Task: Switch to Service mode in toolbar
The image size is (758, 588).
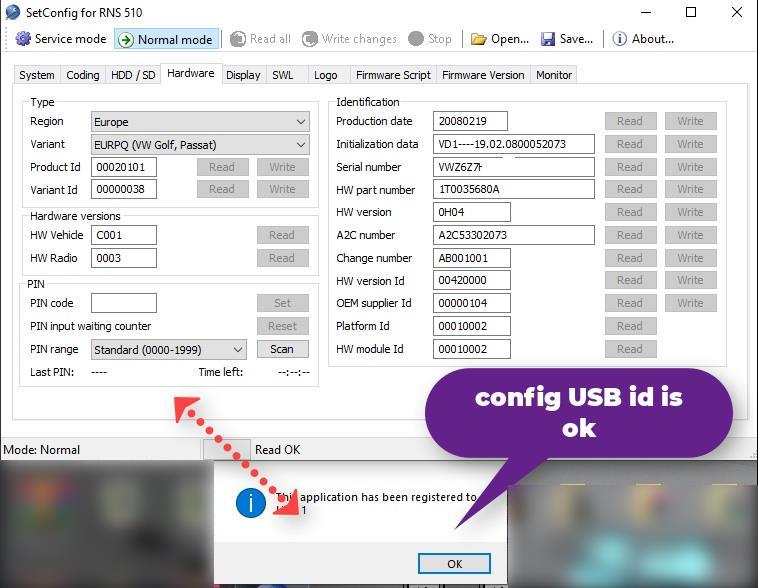Action: pos(61,39)
